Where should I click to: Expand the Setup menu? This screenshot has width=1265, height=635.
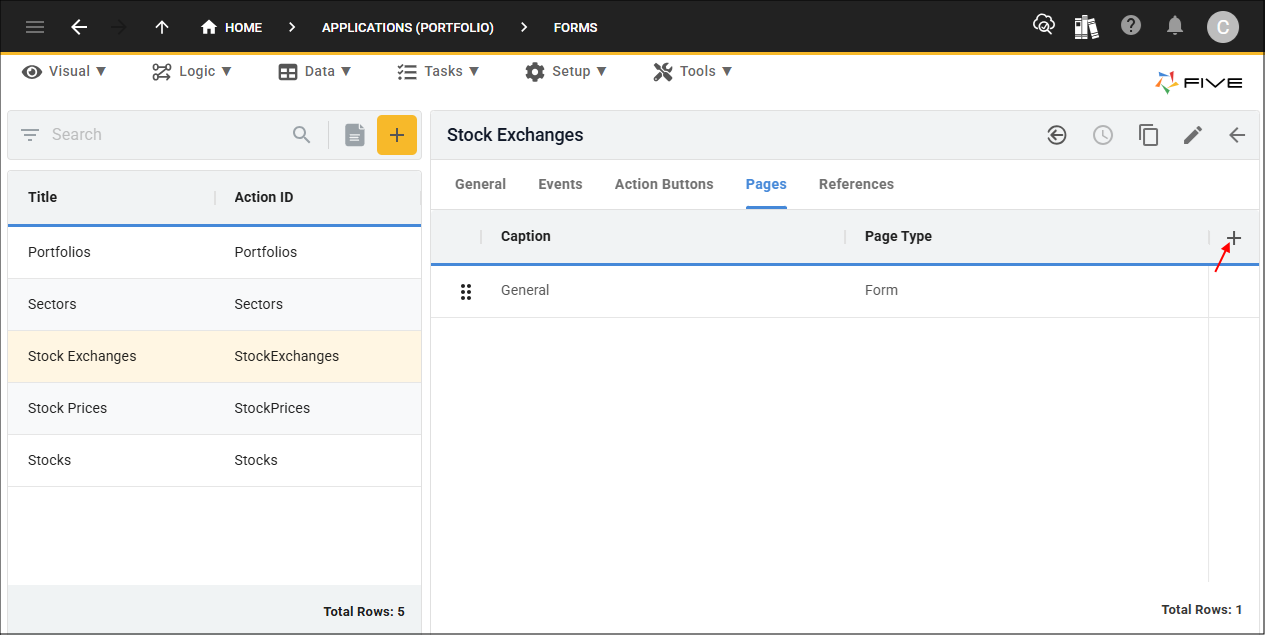tap(566, 71)
